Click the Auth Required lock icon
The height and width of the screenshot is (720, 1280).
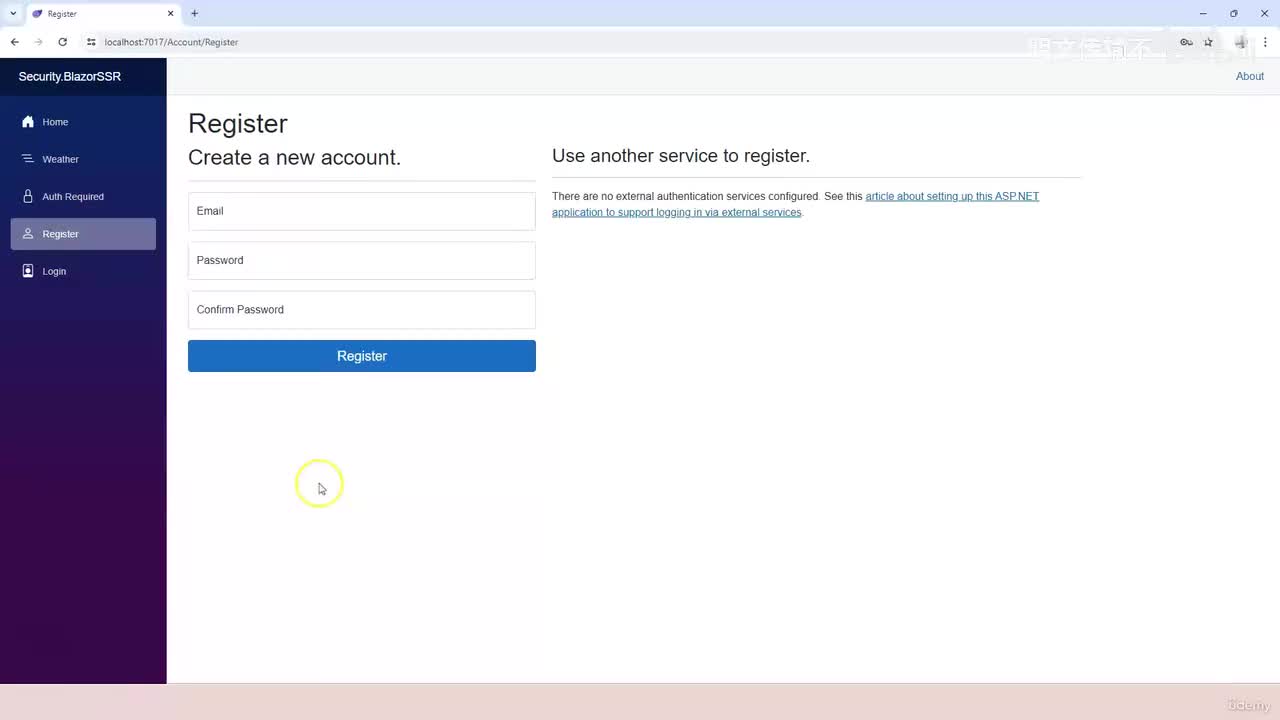click(28, 197)
